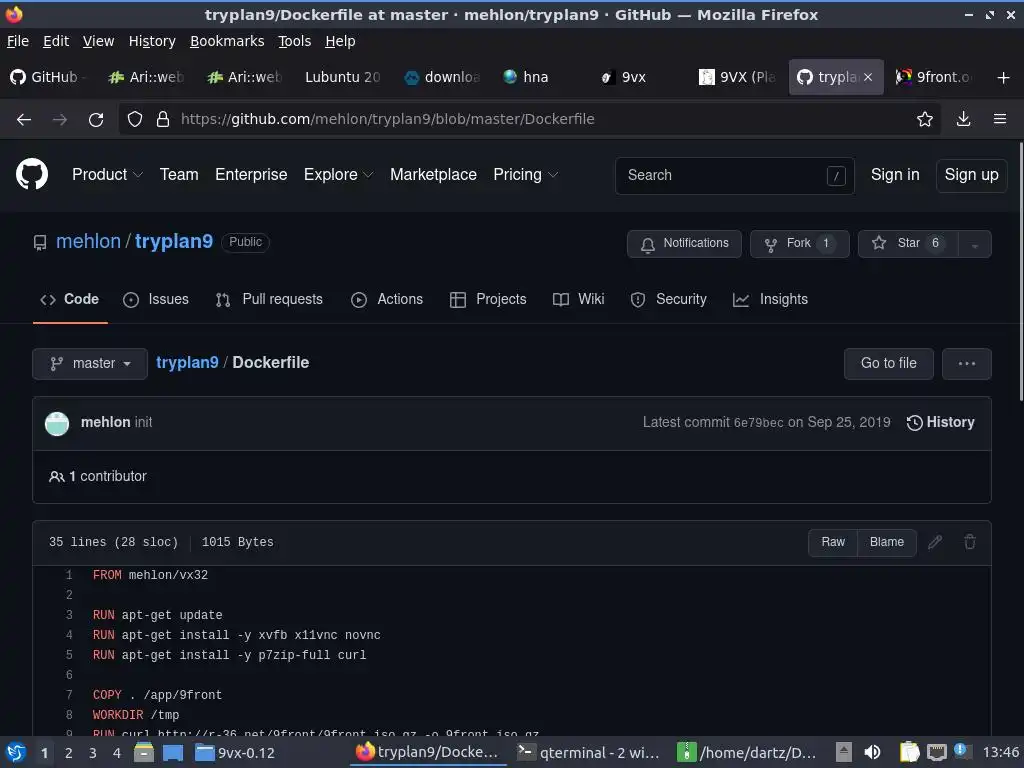Switch to the Actions tab
Screen dimensions: 1024x768
point(387,299)
